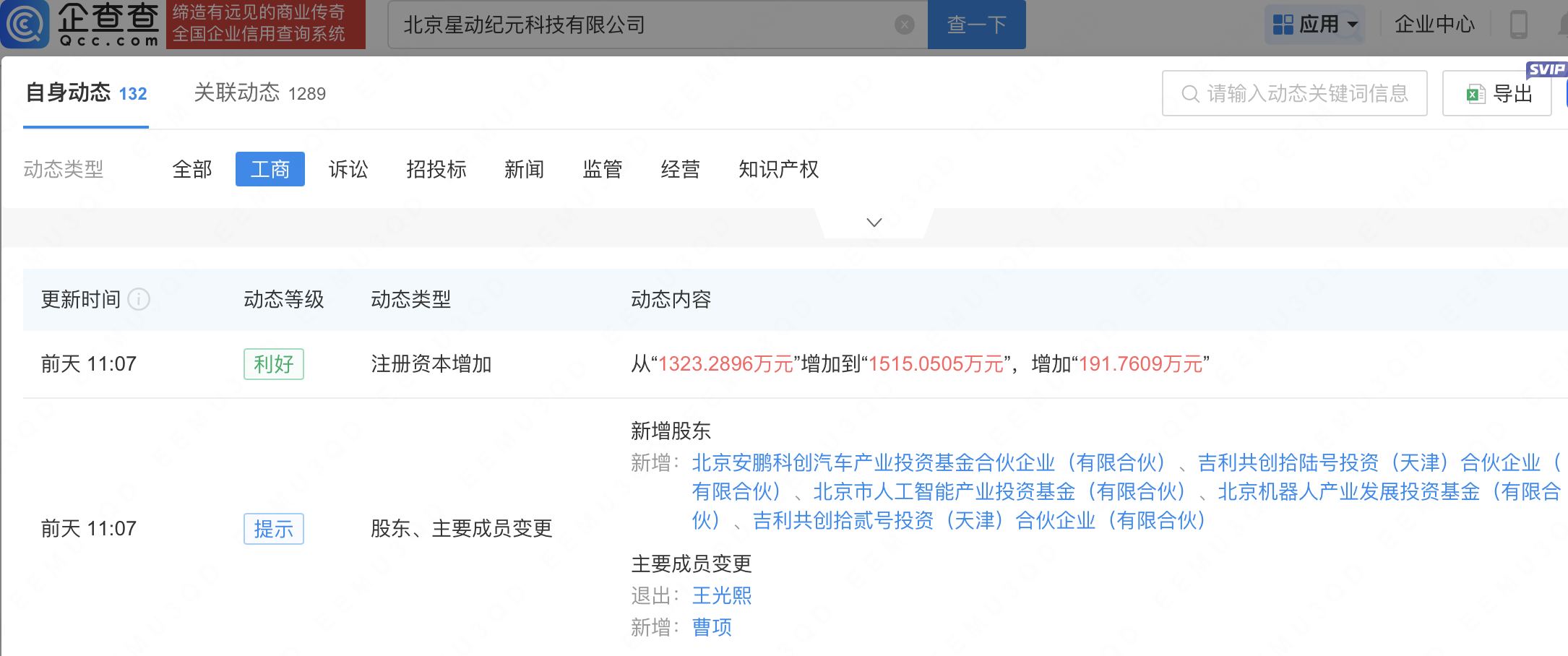The image size is (1568, 656).
Task: Open the 王光熙 member link
Action: 721,596
